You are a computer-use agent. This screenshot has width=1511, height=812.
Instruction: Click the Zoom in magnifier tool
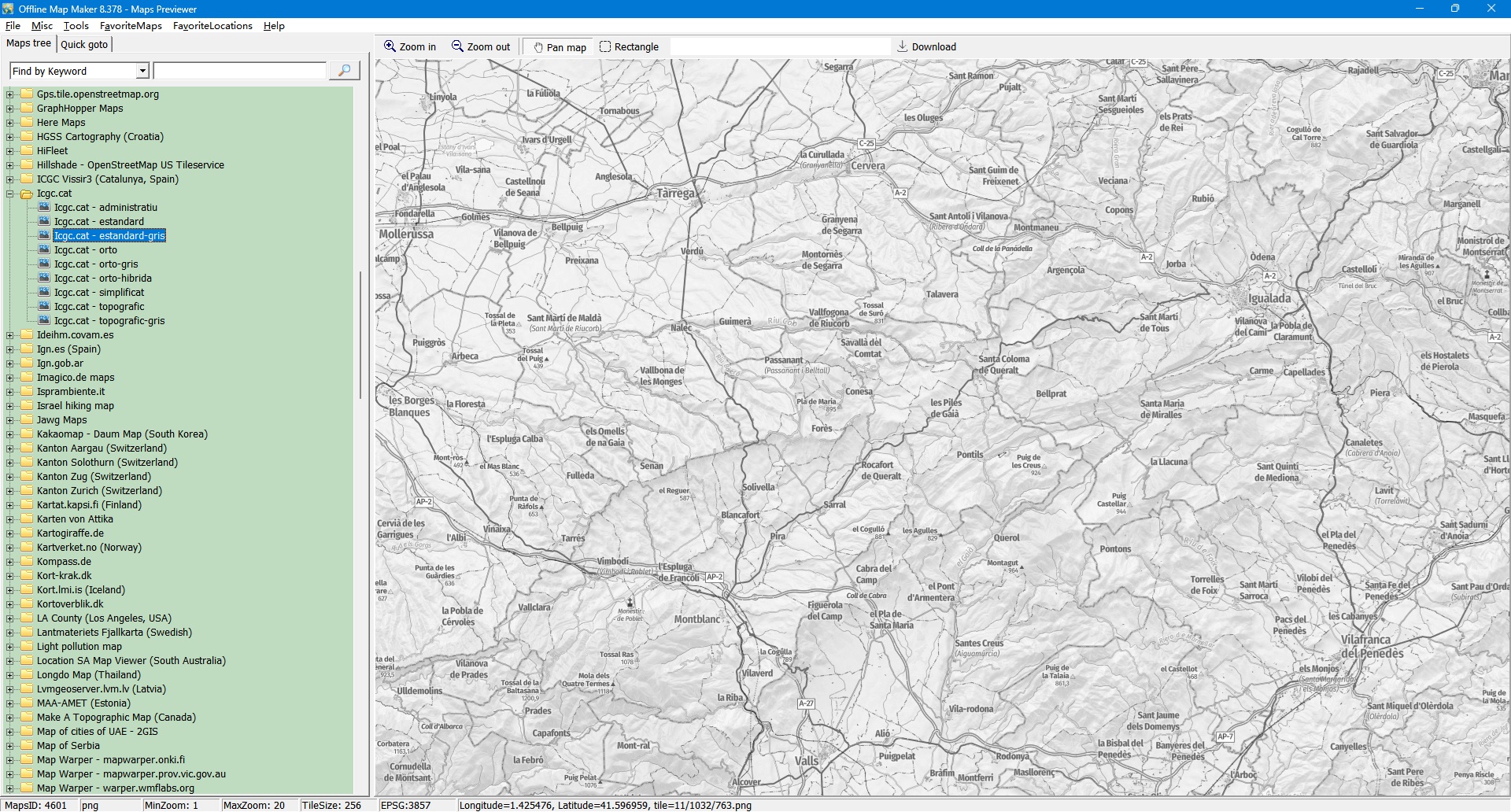(x=409, y=47)
